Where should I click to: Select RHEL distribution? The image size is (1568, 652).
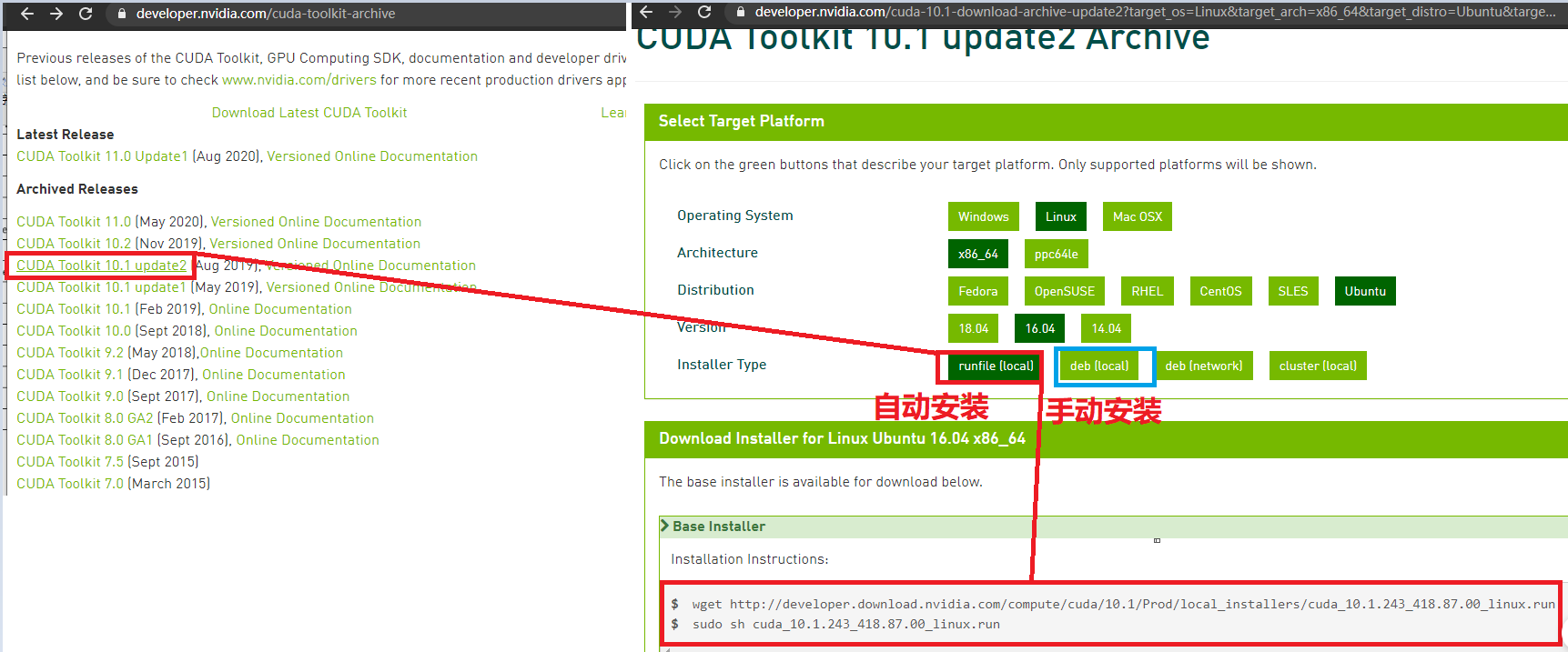[x=1147, y=291]
